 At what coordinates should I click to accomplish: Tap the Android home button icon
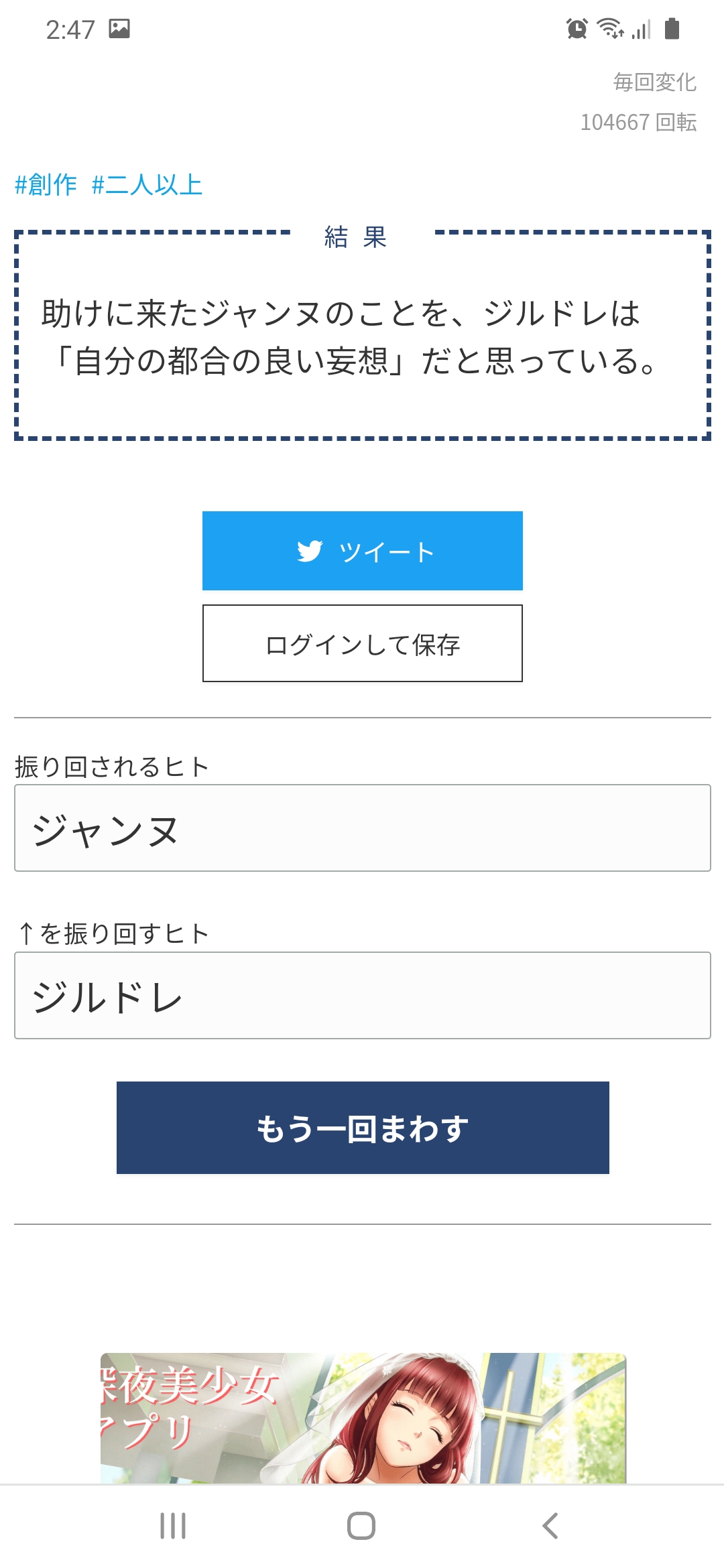pyautogui.click(x=361, y=1526)
